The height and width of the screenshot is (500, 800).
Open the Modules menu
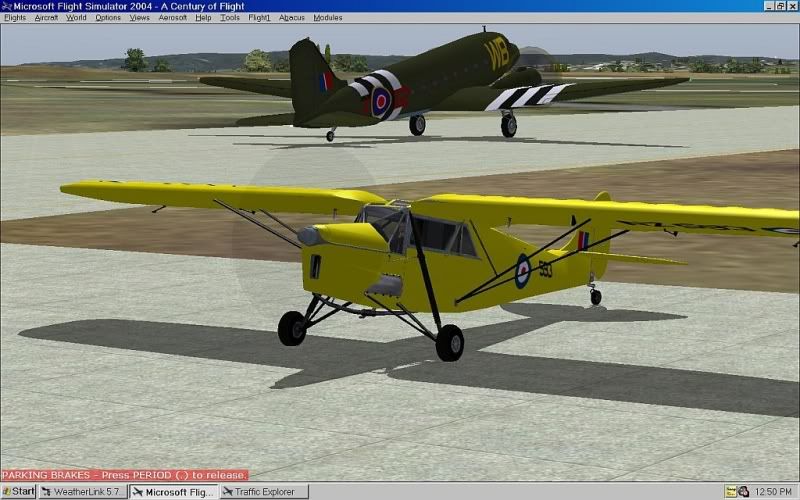click(x=327, y=18)
